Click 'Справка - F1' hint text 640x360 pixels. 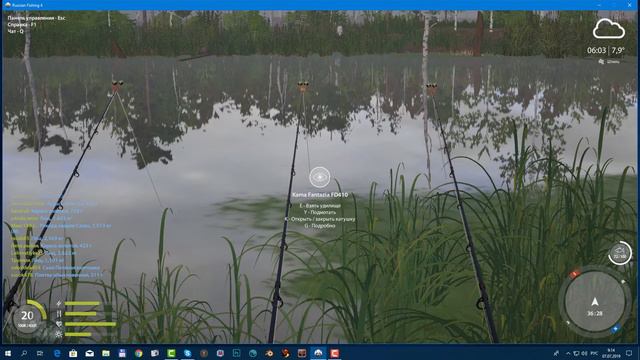22,24
